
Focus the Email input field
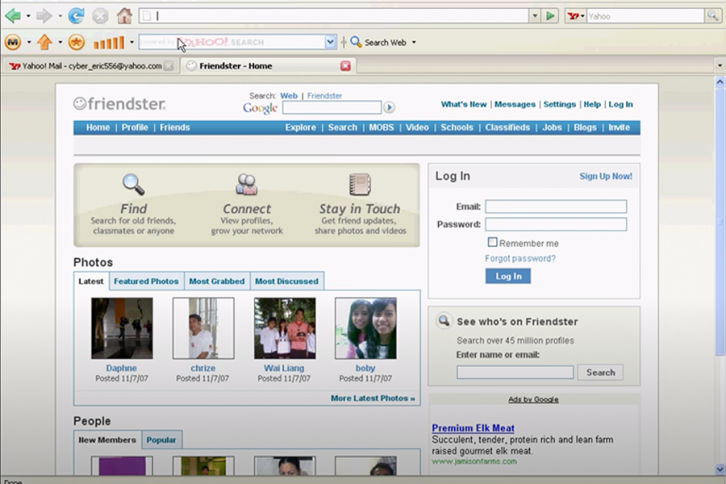click(556, 207)
